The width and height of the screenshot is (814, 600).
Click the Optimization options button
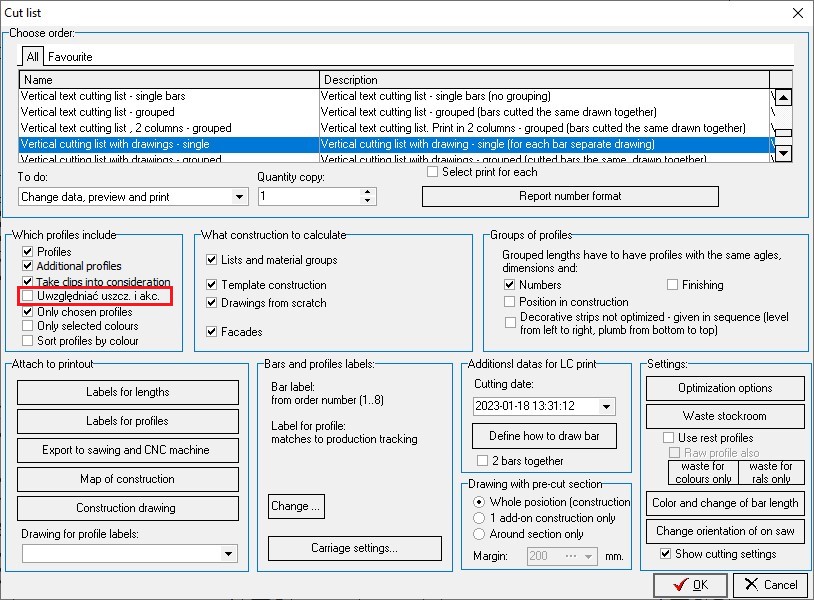coord(725,388)
